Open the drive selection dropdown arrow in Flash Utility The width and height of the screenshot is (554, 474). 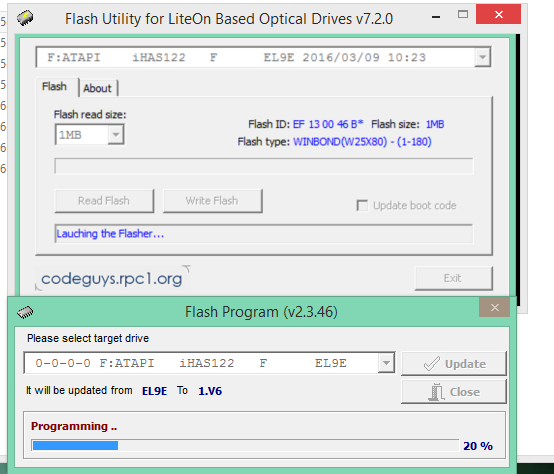[x=482, y=57]
